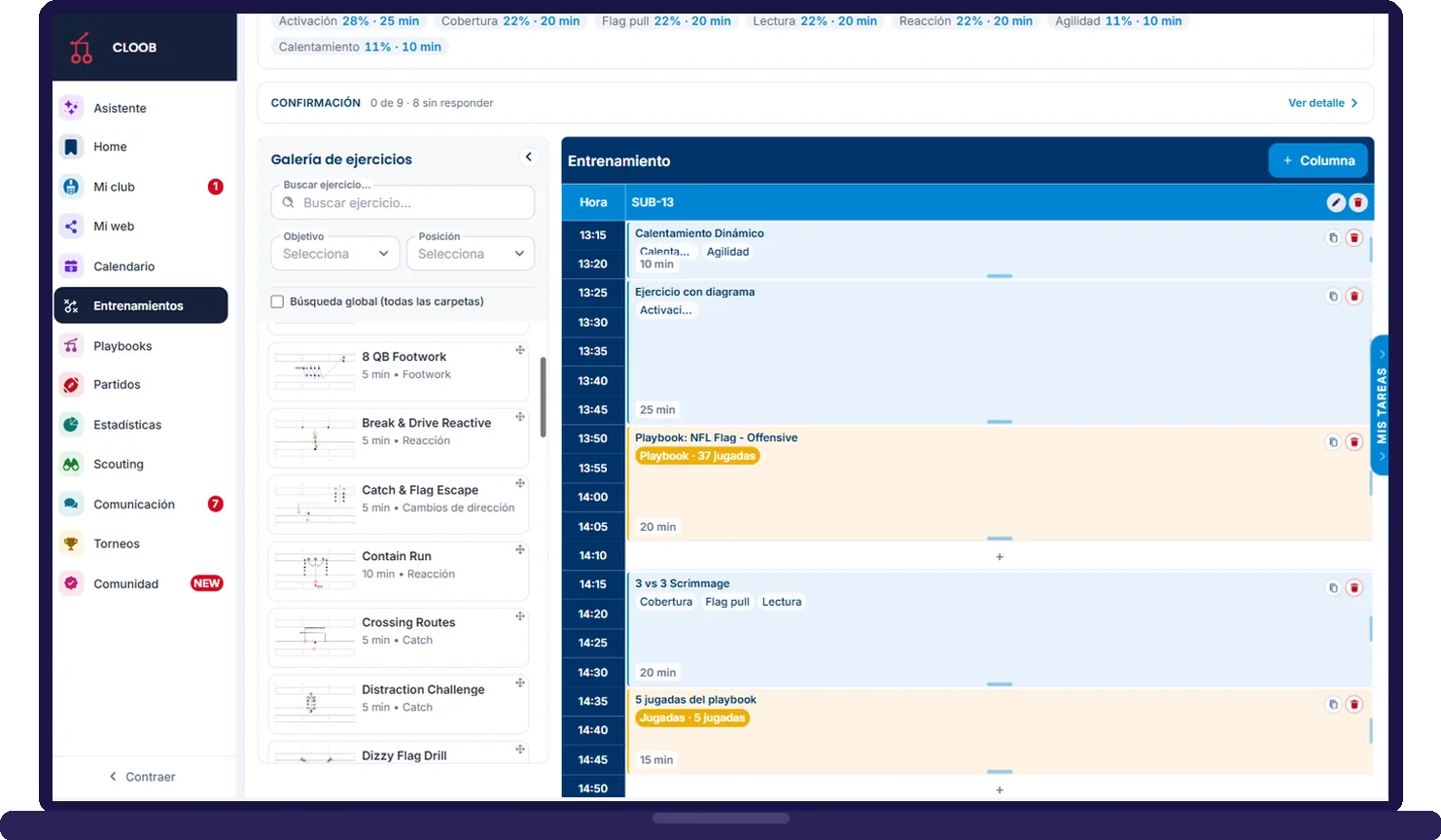Click the resize handle under 3 vs 3 Scrimmage
This screenshot has height=840, width=1441.
coord(1000,684)
